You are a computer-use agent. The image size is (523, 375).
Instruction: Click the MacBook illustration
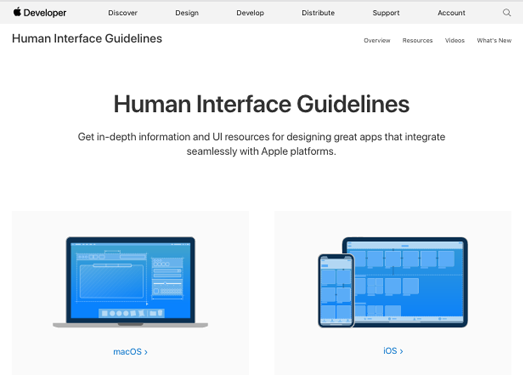tap(130, 282)
